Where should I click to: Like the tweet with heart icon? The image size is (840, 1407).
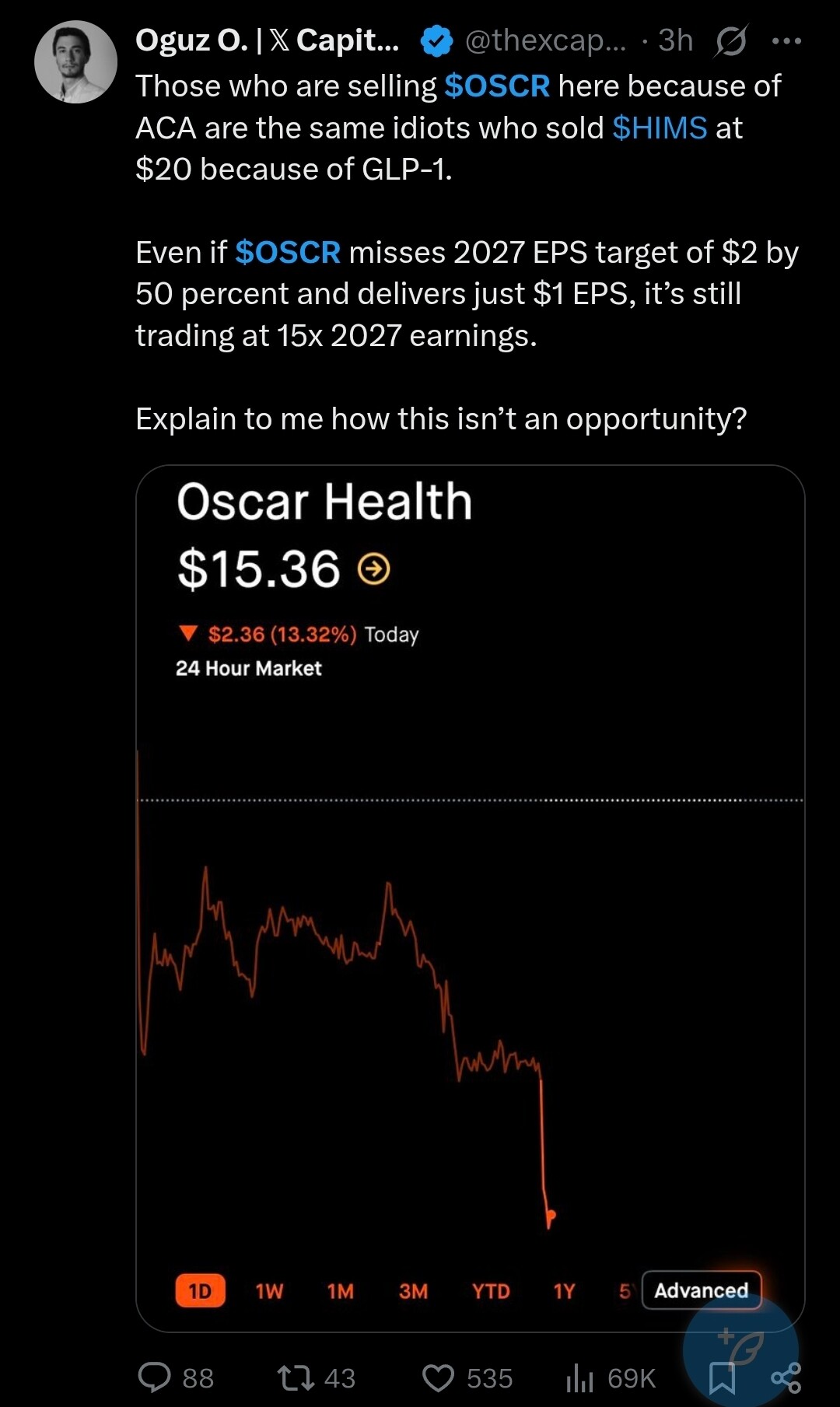pyautogui.click(x=438, y=1377)
